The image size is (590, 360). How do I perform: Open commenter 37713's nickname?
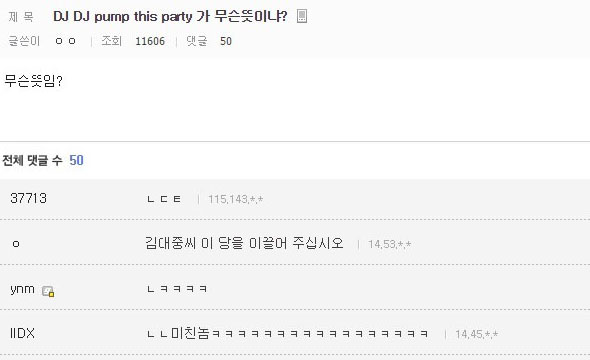[x=29, y=198]
